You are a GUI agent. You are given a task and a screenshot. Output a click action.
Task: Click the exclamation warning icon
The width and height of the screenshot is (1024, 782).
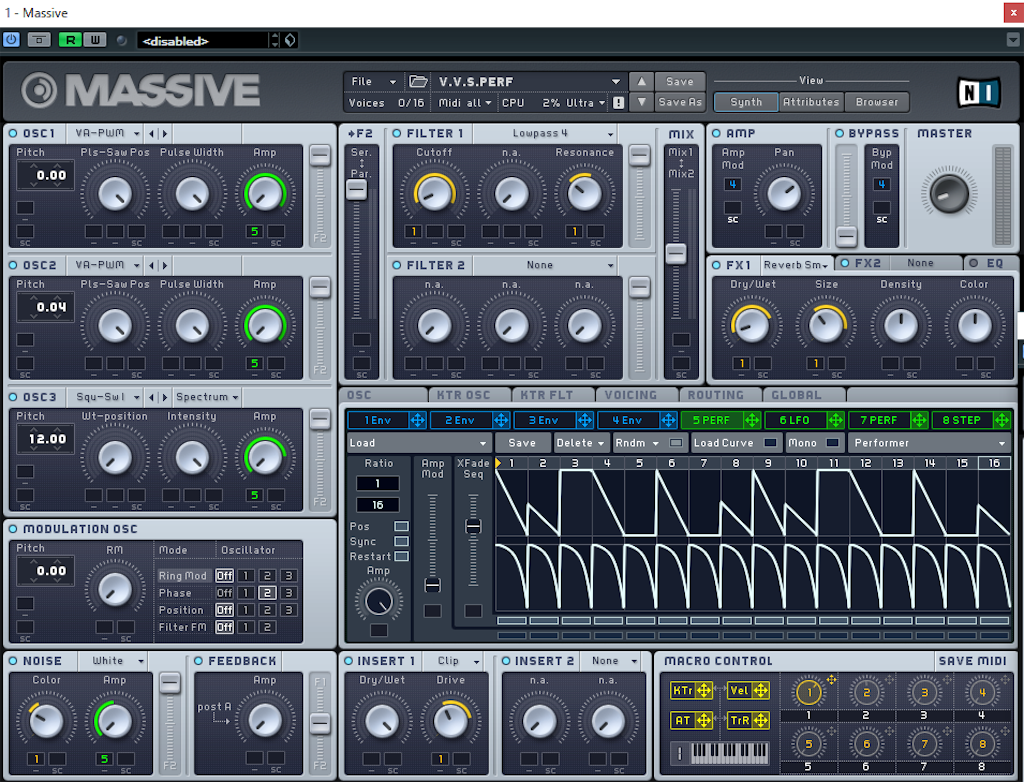pyautogui.click(x=618, y=103)
